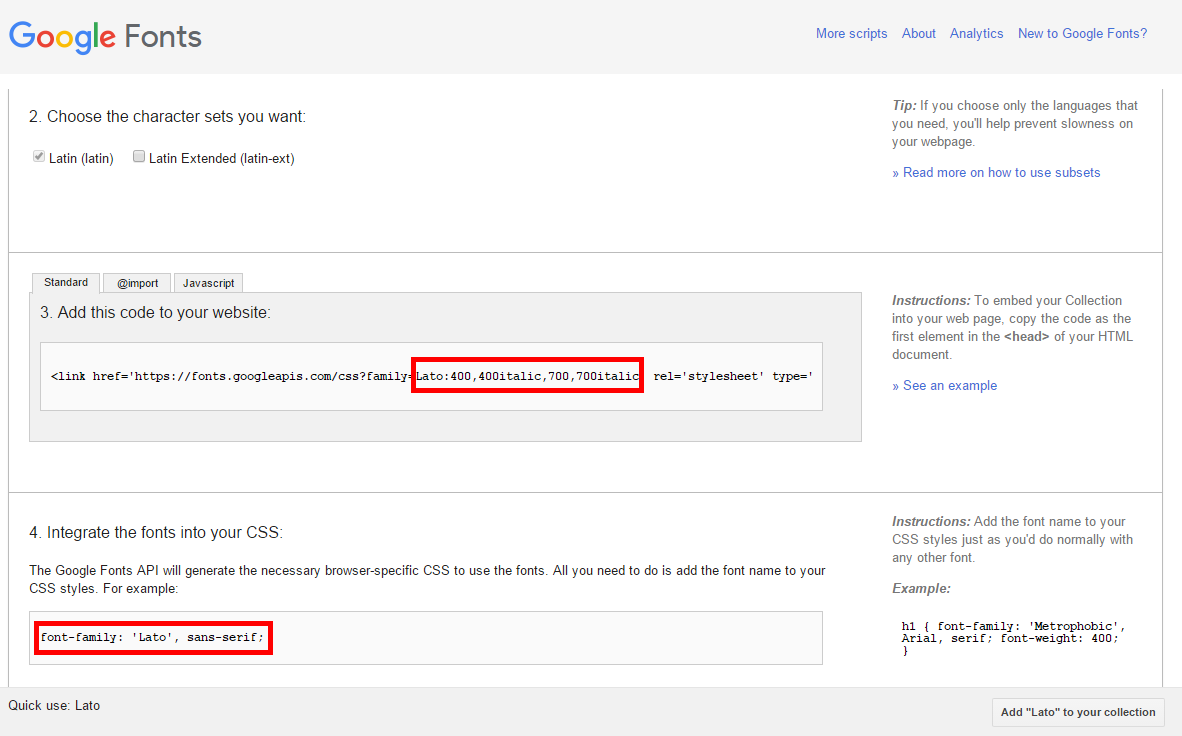Open New to Google Fonts? link
The height and width of the screenshot is (736, 1182).
pyautogui.click(x=1082, y=34)
